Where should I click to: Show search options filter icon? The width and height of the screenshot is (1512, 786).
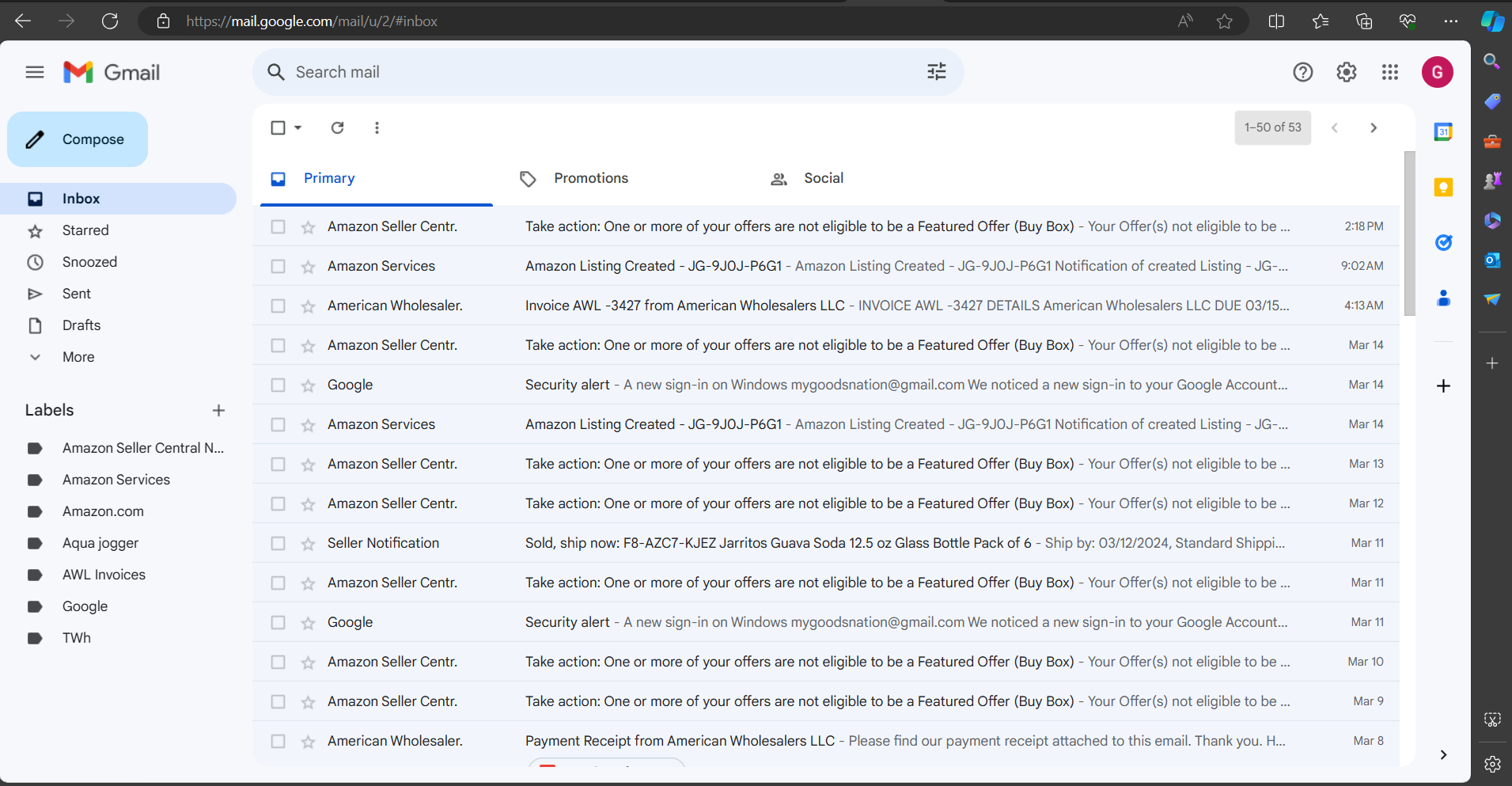click(937, 72)
